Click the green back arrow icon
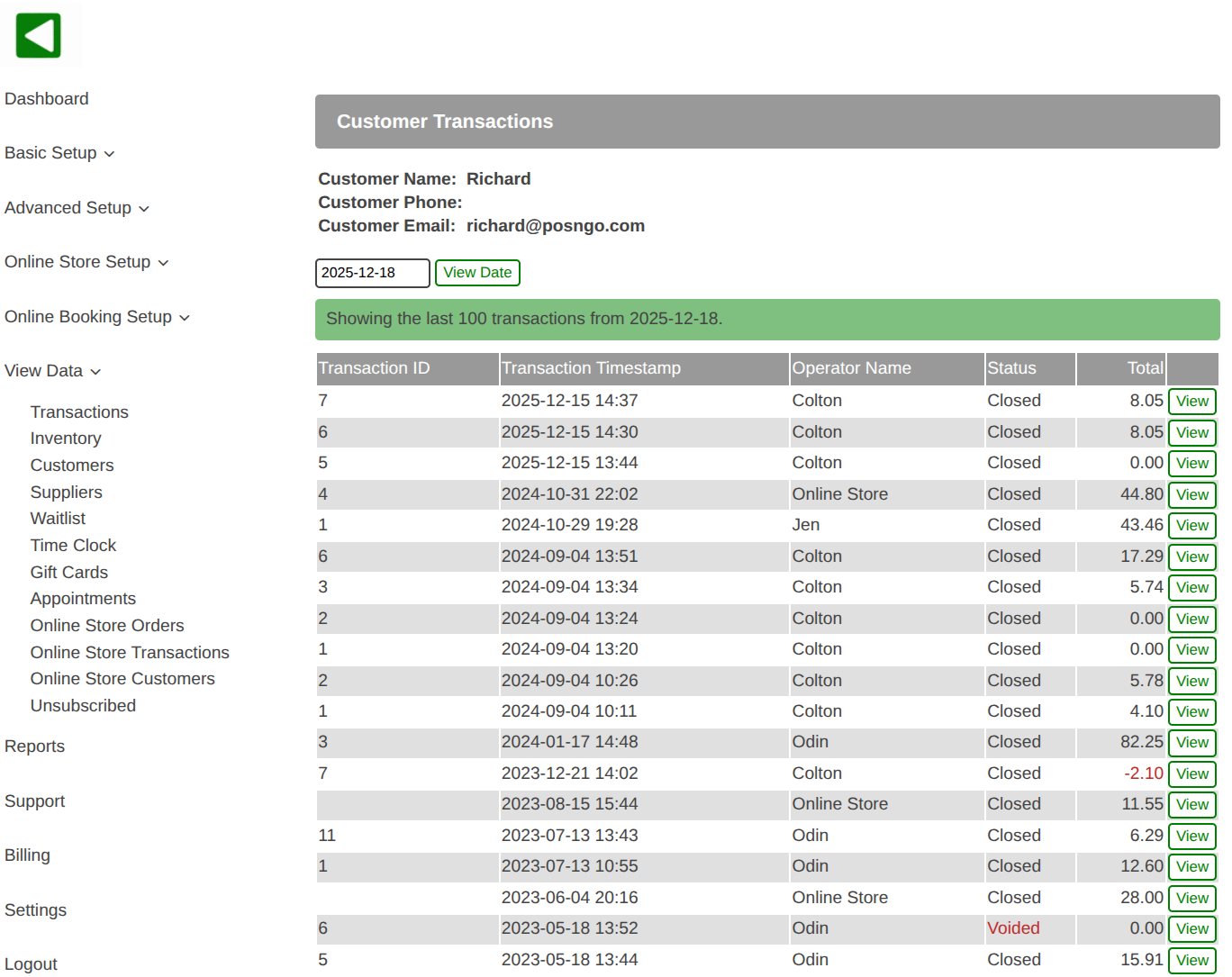This screenshot has height=977, width=1232. (x=39, y=36)
